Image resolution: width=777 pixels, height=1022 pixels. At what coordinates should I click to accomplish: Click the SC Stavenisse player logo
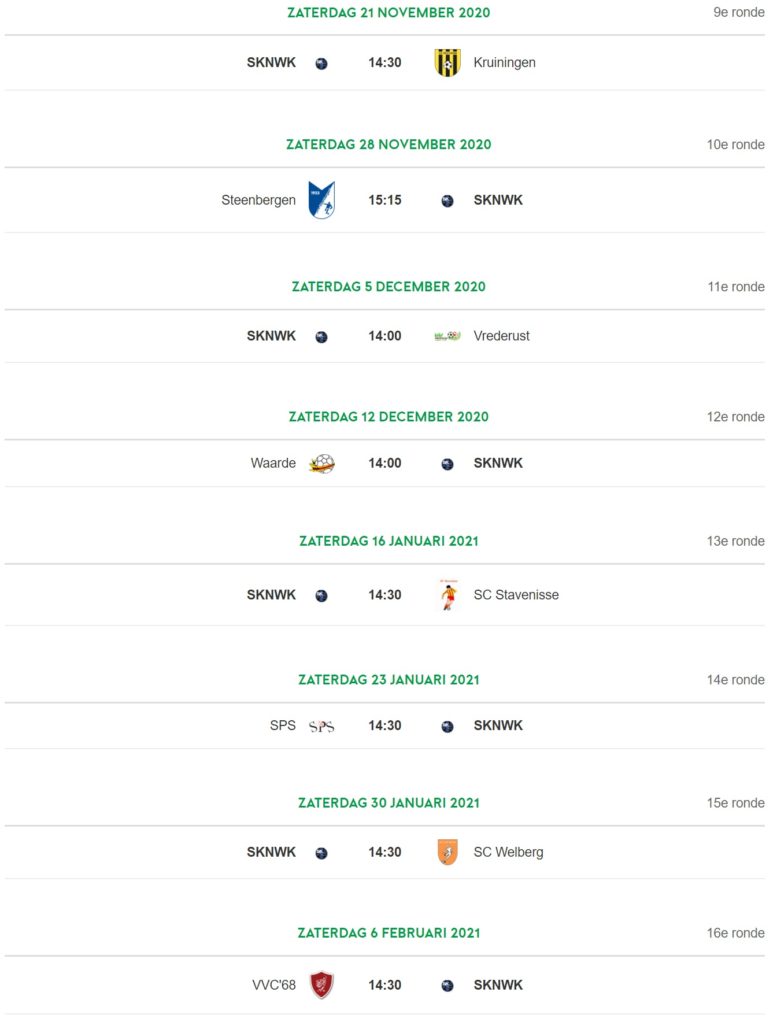(x=448, y=595)
